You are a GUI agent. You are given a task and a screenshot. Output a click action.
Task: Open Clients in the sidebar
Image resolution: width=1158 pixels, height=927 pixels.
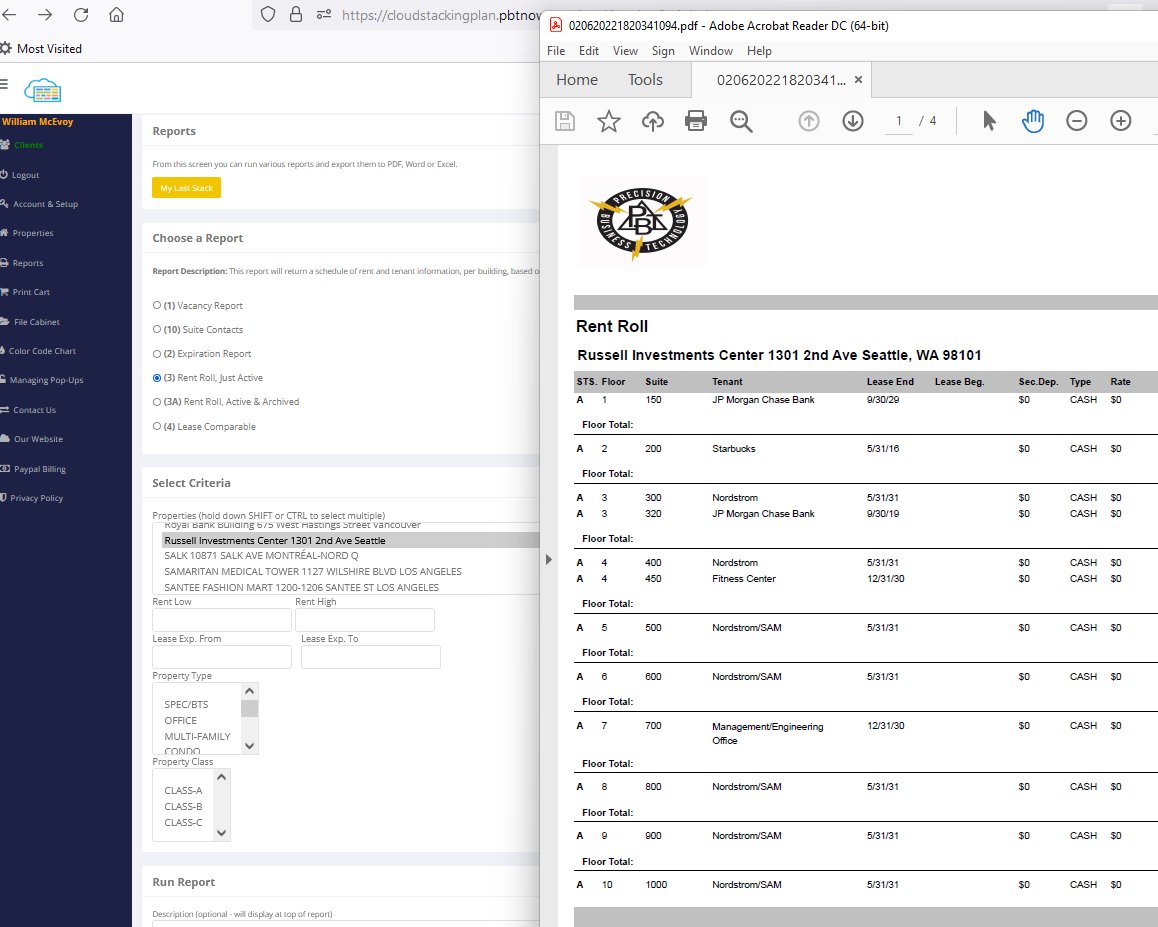[x=28, y=145]
